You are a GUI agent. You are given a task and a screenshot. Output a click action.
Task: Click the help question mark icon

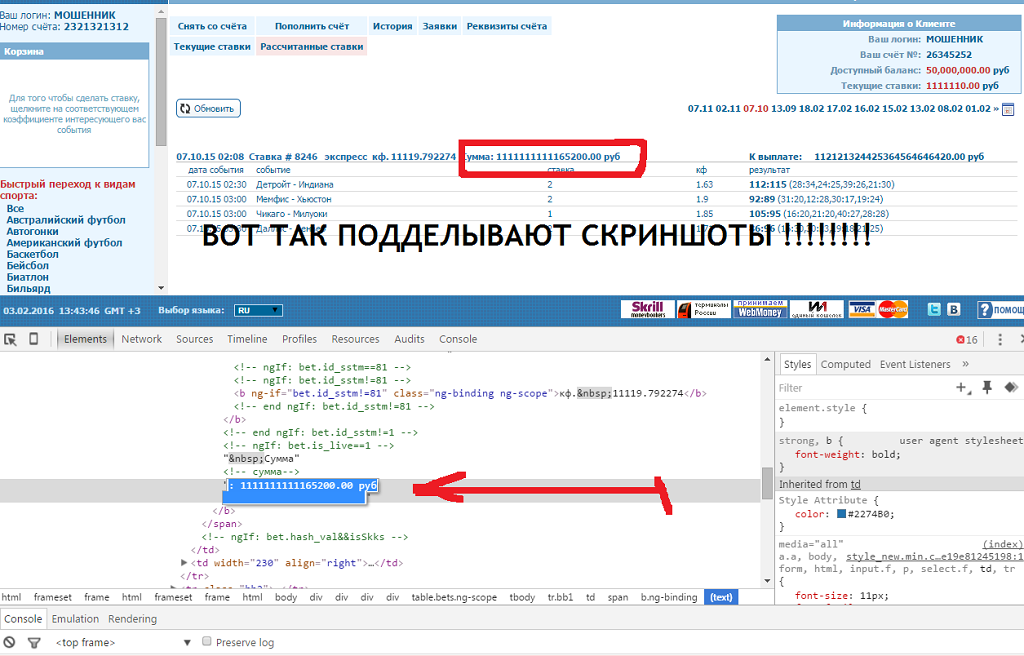tap(985, 310)
